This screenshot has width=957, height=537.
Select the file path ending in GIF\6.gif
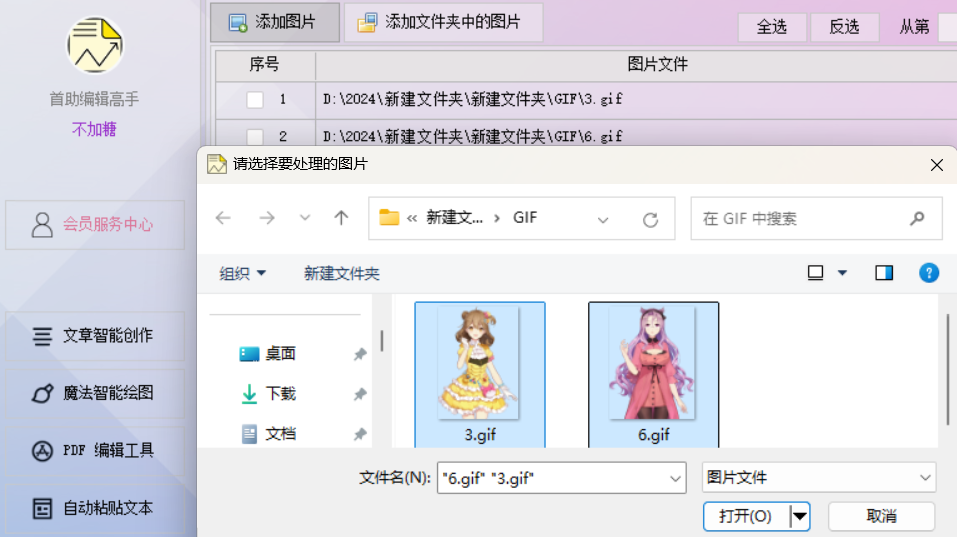[473, 136]
